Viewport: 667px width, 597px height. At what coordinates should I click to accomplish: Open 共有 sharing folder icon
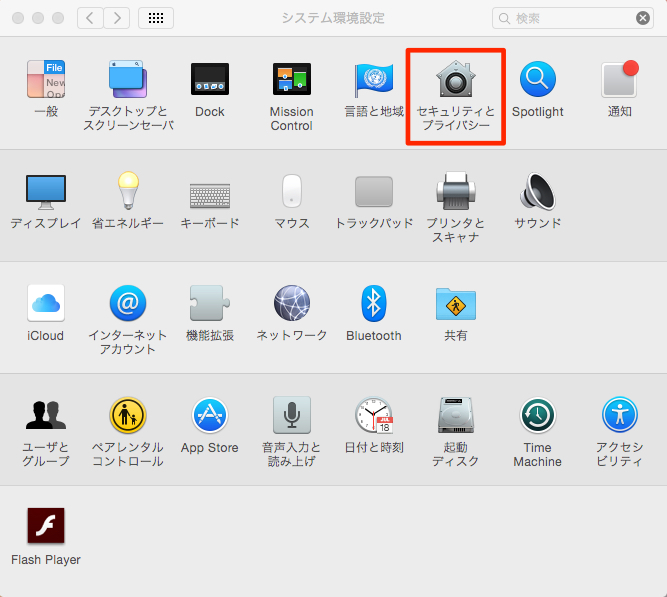point(456,304)
